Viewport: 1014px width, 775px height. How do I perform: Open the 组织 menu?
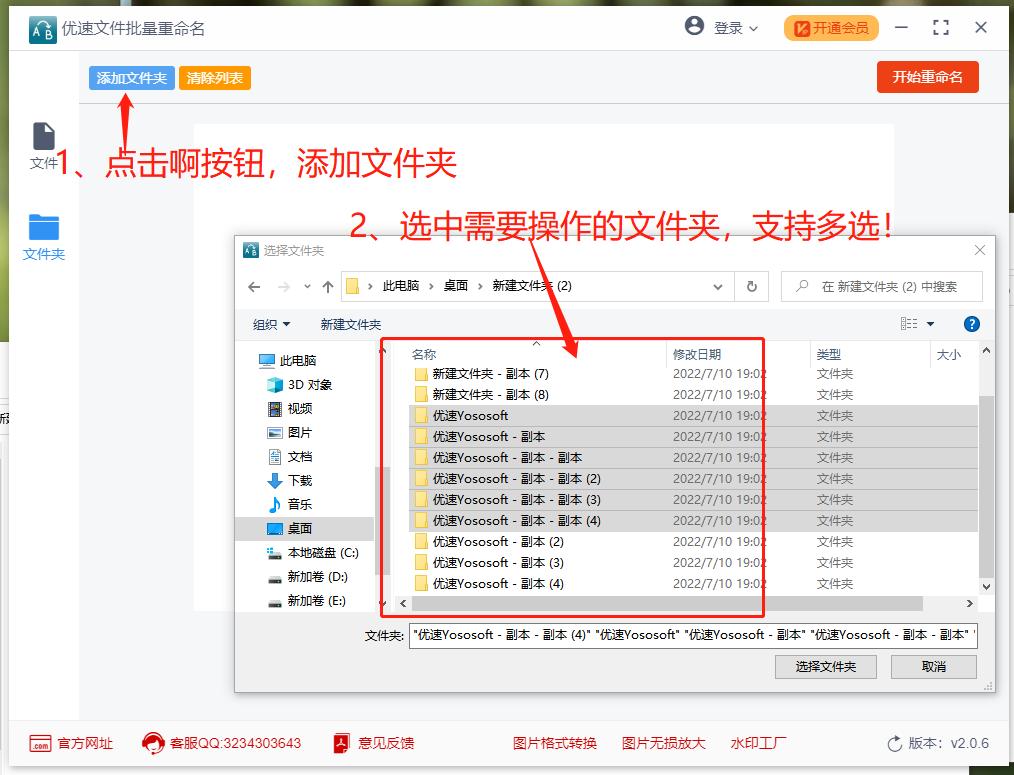point(271,324)
